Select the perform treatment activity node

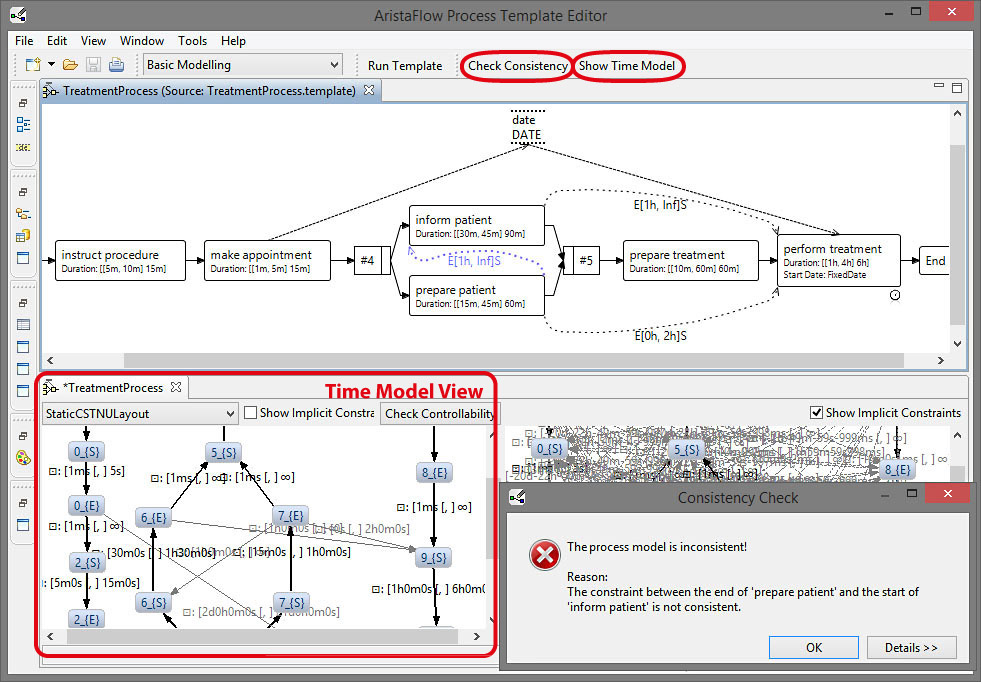pos(839,260)
